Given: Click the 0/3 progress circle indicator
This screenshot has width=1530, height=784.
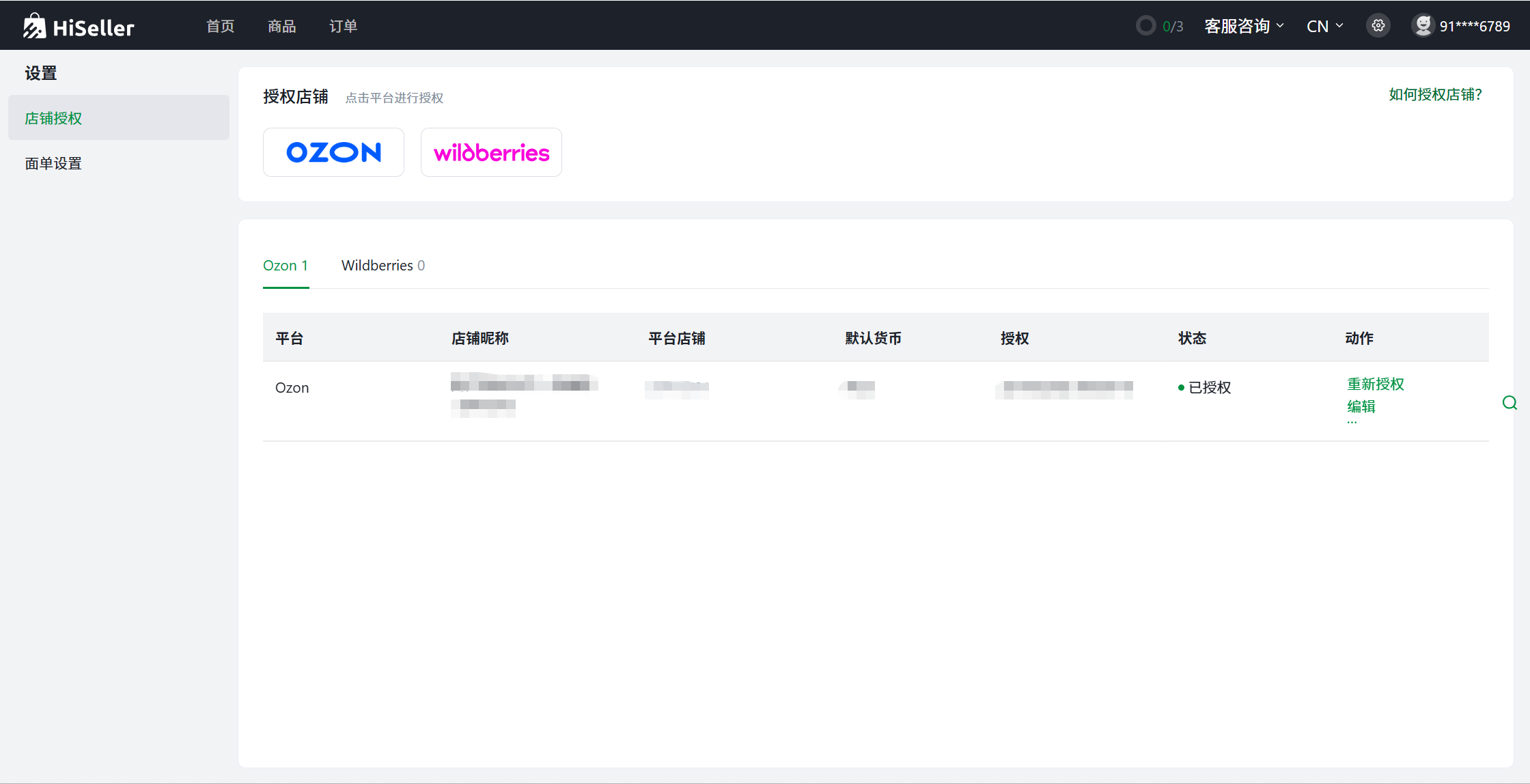Looking at the screenshot, I should pyautogui.click(x=1145, y=26).
